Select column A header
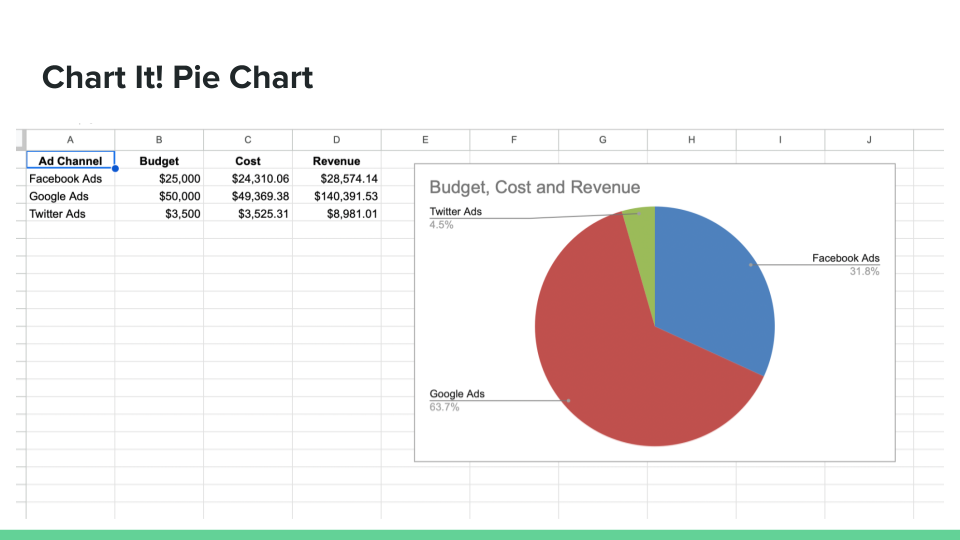The width and height of the screenshot is (960, 540). point(70,140)
